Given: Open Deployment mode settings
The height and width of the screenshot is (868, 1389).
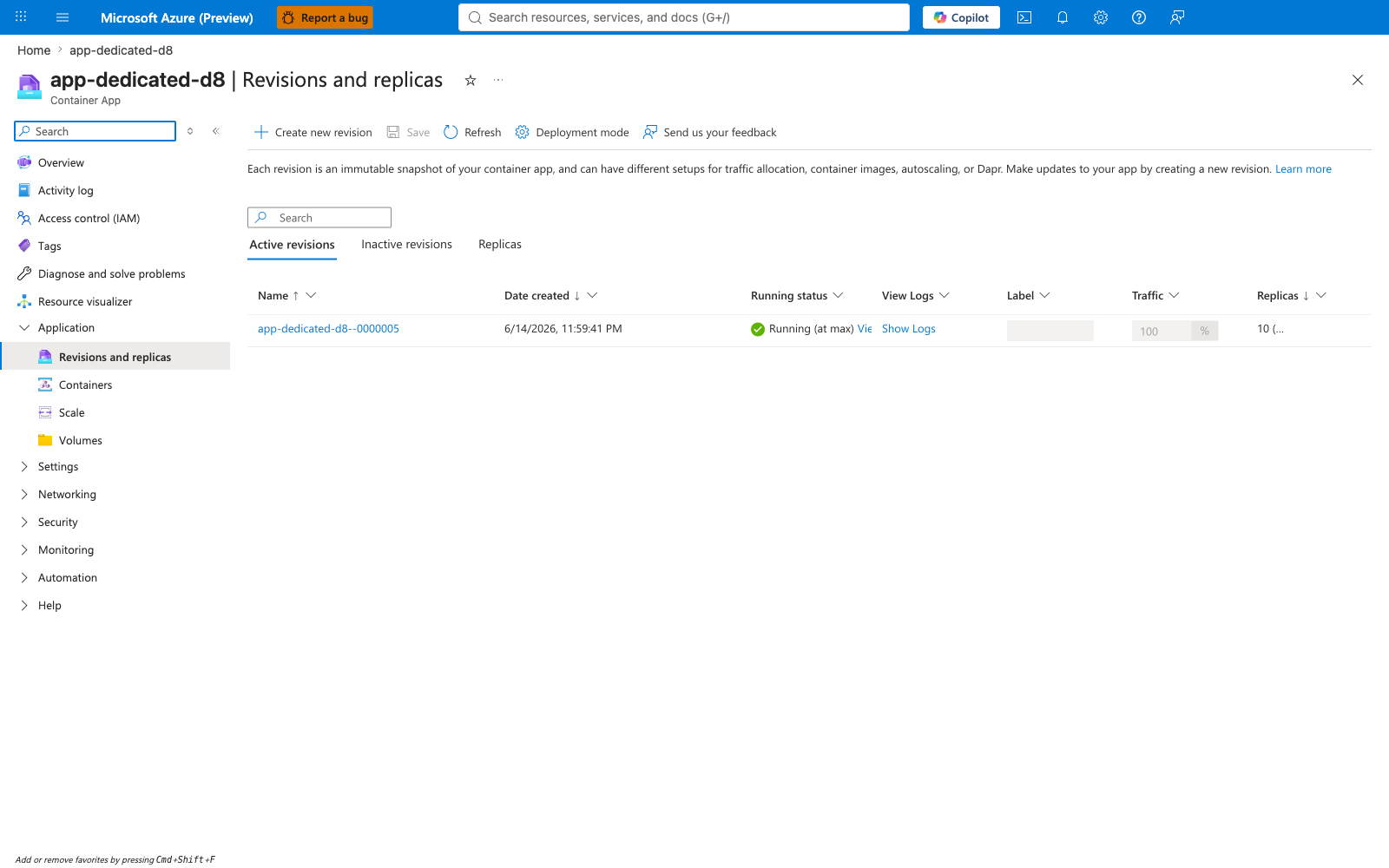Looking at the screenshot, I should pos(572,132).
